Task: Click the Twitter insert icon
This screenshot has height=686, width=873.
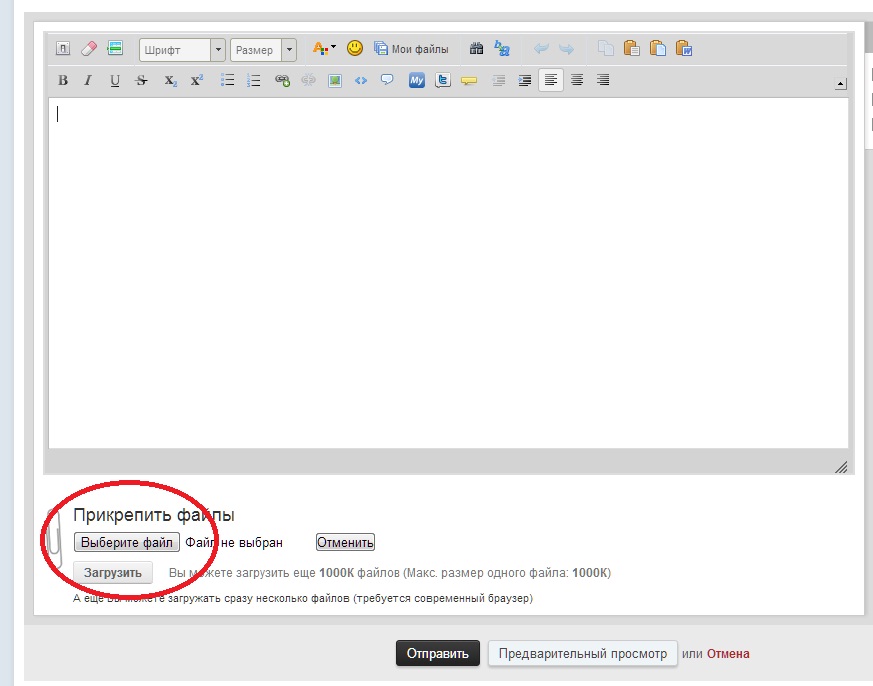Action: [442, 81]
